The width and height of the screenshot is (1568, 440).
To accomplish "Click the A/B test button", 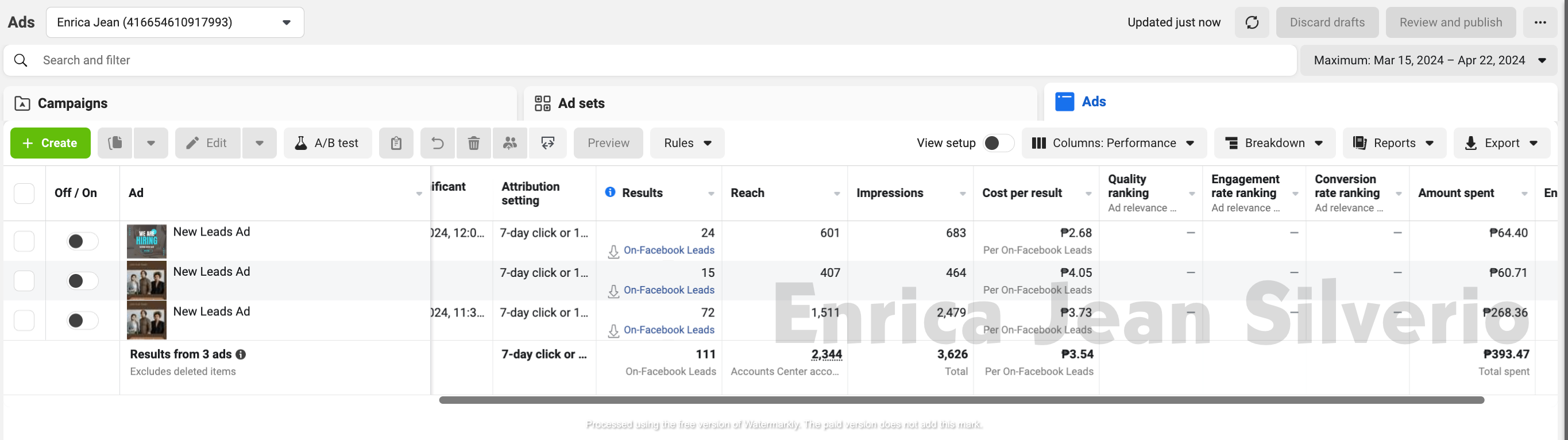I will 327,143.
